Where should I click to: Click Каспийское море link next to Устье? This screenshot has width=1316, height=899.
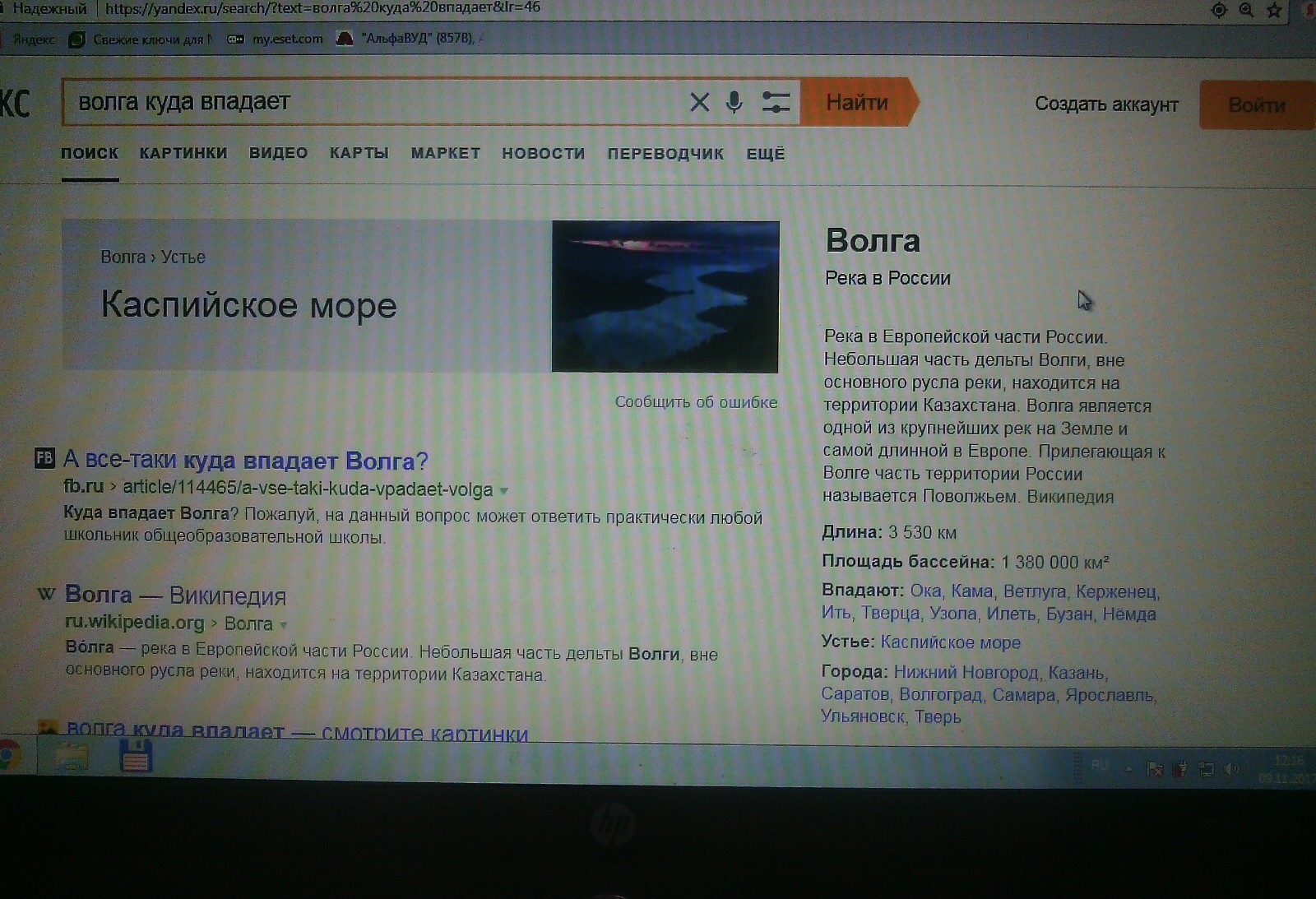coord(951,642)
